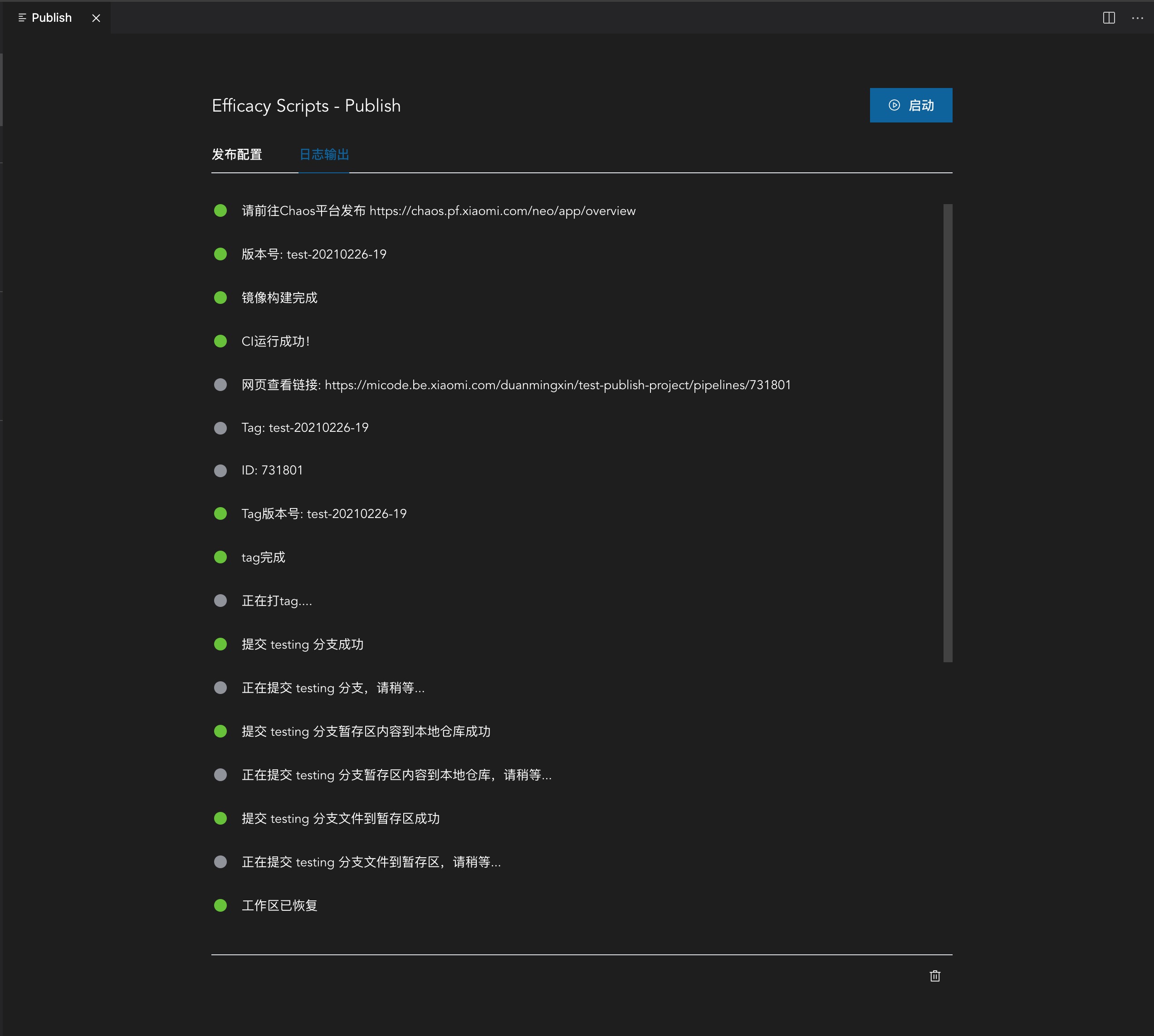Select the 镜像构建完成 log entry
This screenshot has height=1036, width=1154.
[279, 298]
